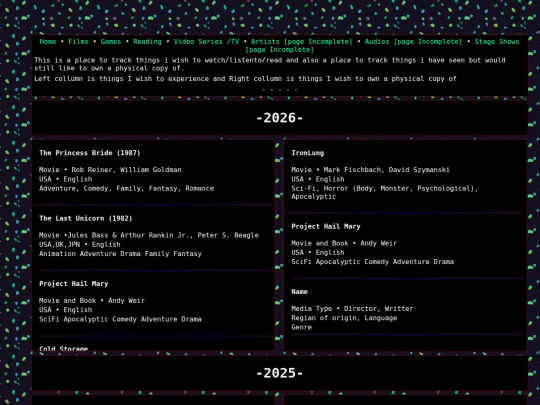Click IronLung 'Sci-Fi, Horror' genre line
This screenshot has width=540, height=405.
pos(384,193)
